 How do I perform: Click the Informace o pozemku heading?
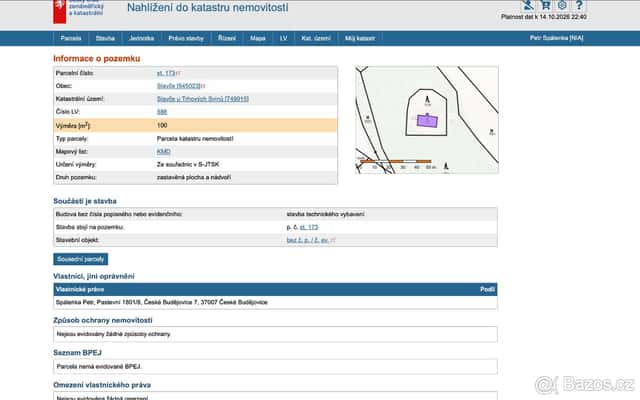coord(97,58)
